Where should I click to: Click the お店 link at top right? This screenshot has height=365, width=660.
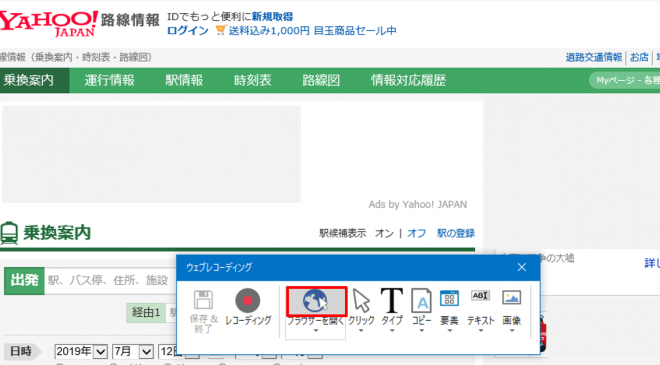[639, 57]
